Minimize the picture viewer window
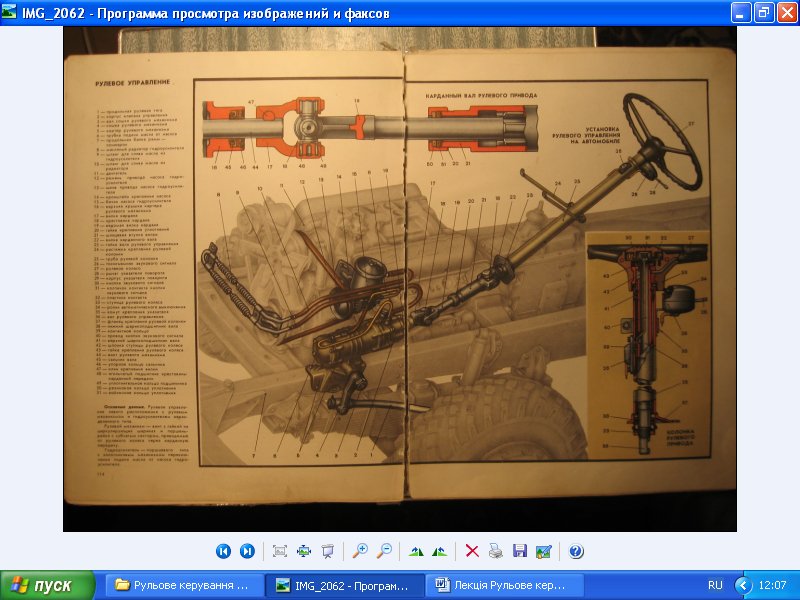Screen dimensions: 800x600 click(x=741, y=13)
